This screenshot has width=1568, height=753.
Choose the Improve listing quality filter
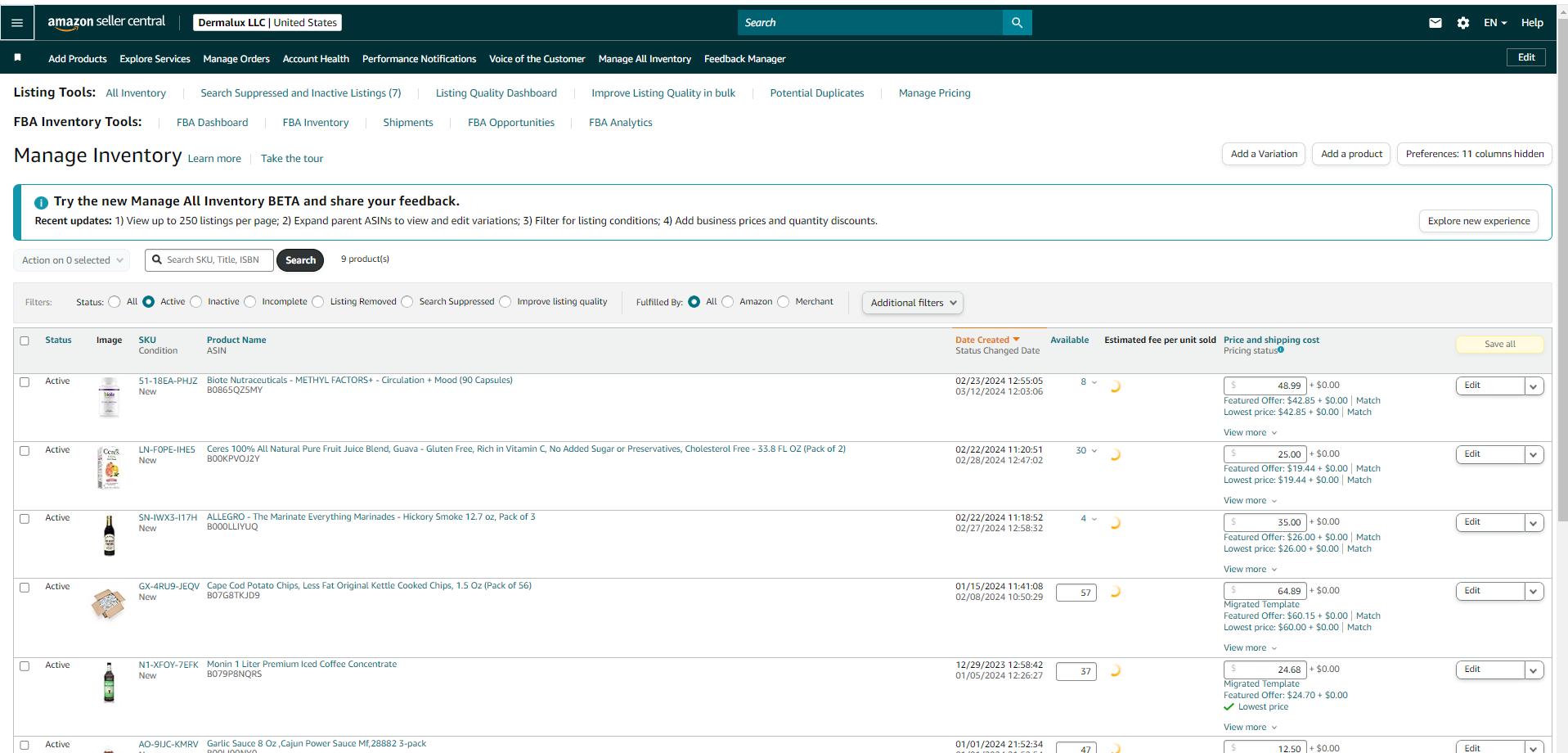505,302
